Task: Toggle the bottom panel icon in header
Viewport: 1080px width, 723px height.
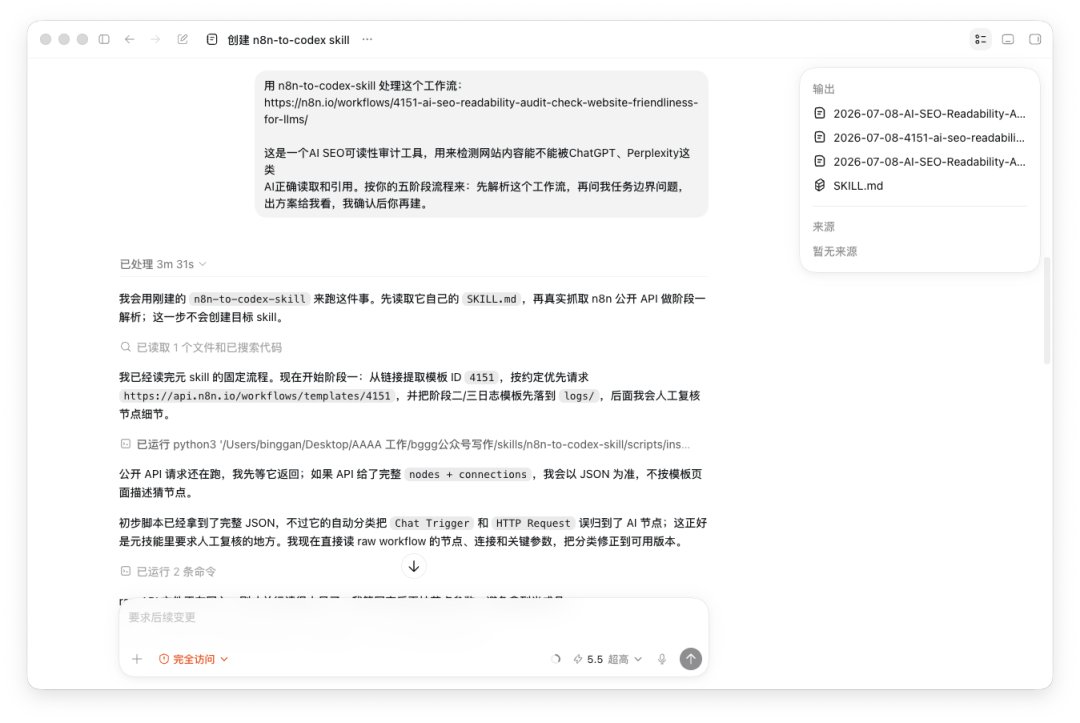Action: click(x=1008, y=39)
